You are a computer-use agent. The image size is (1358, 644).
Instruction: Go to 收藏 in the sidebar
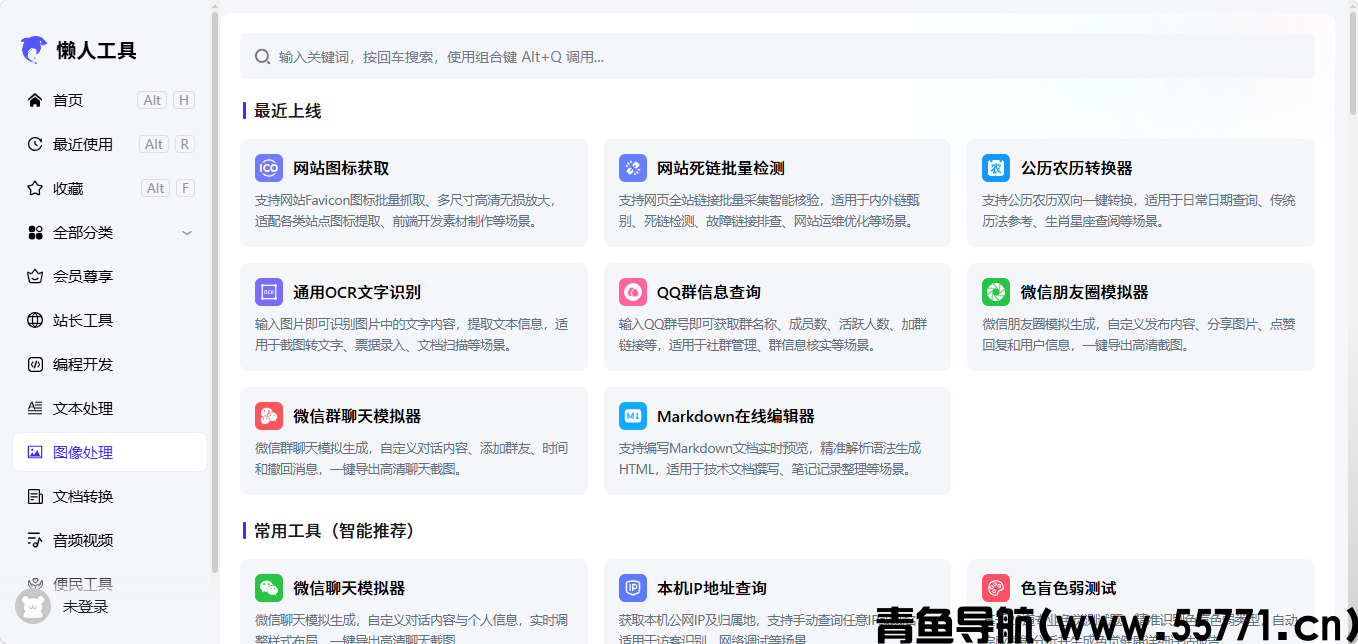[110, 188]
